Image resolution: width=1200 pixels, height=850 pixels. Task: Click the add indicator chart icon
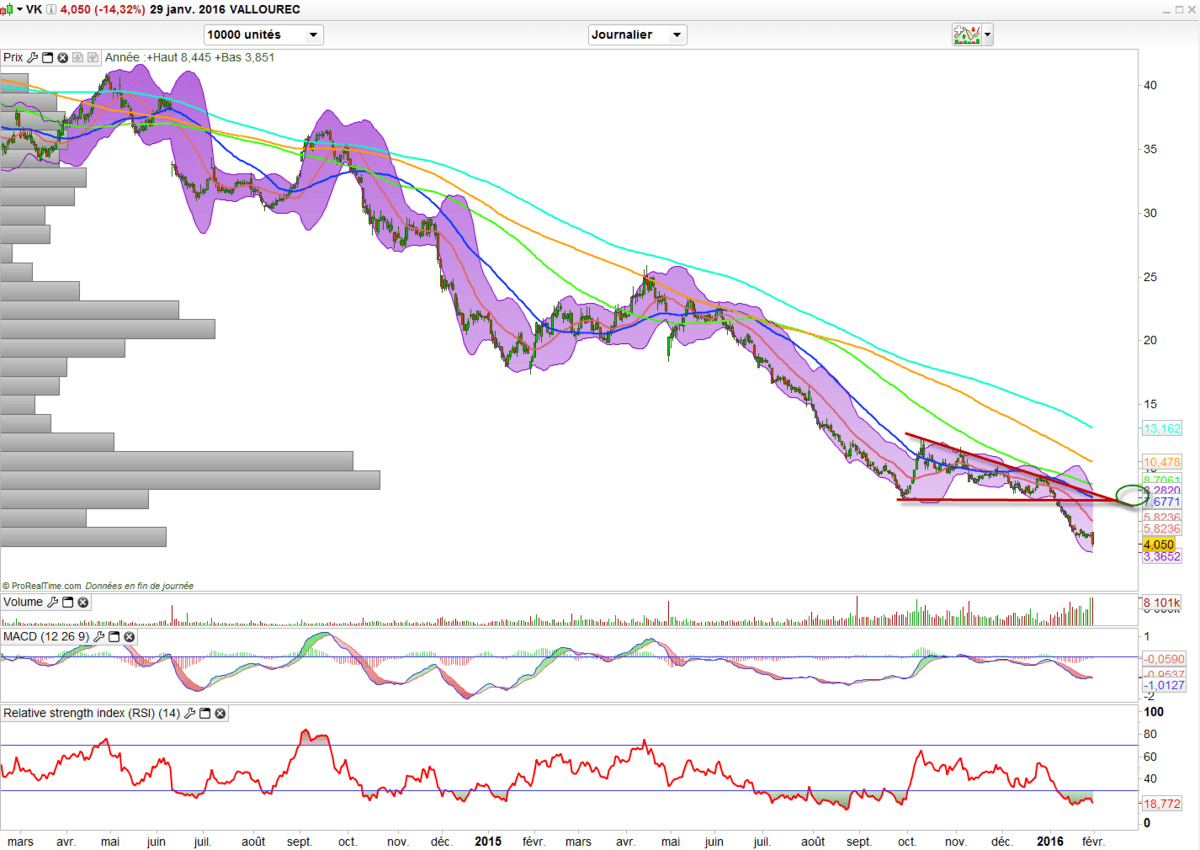tap(965, 35)
